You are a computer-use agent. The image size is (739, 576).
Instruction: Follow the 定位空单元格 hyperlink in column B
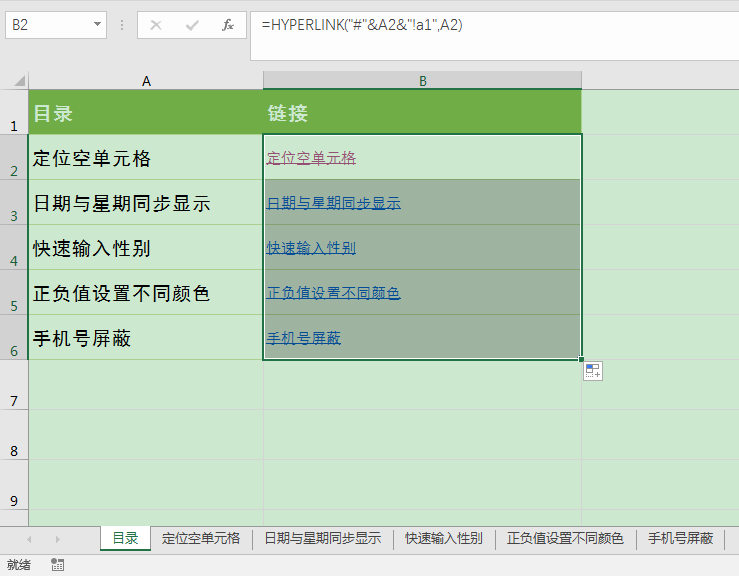pos(311,158)
